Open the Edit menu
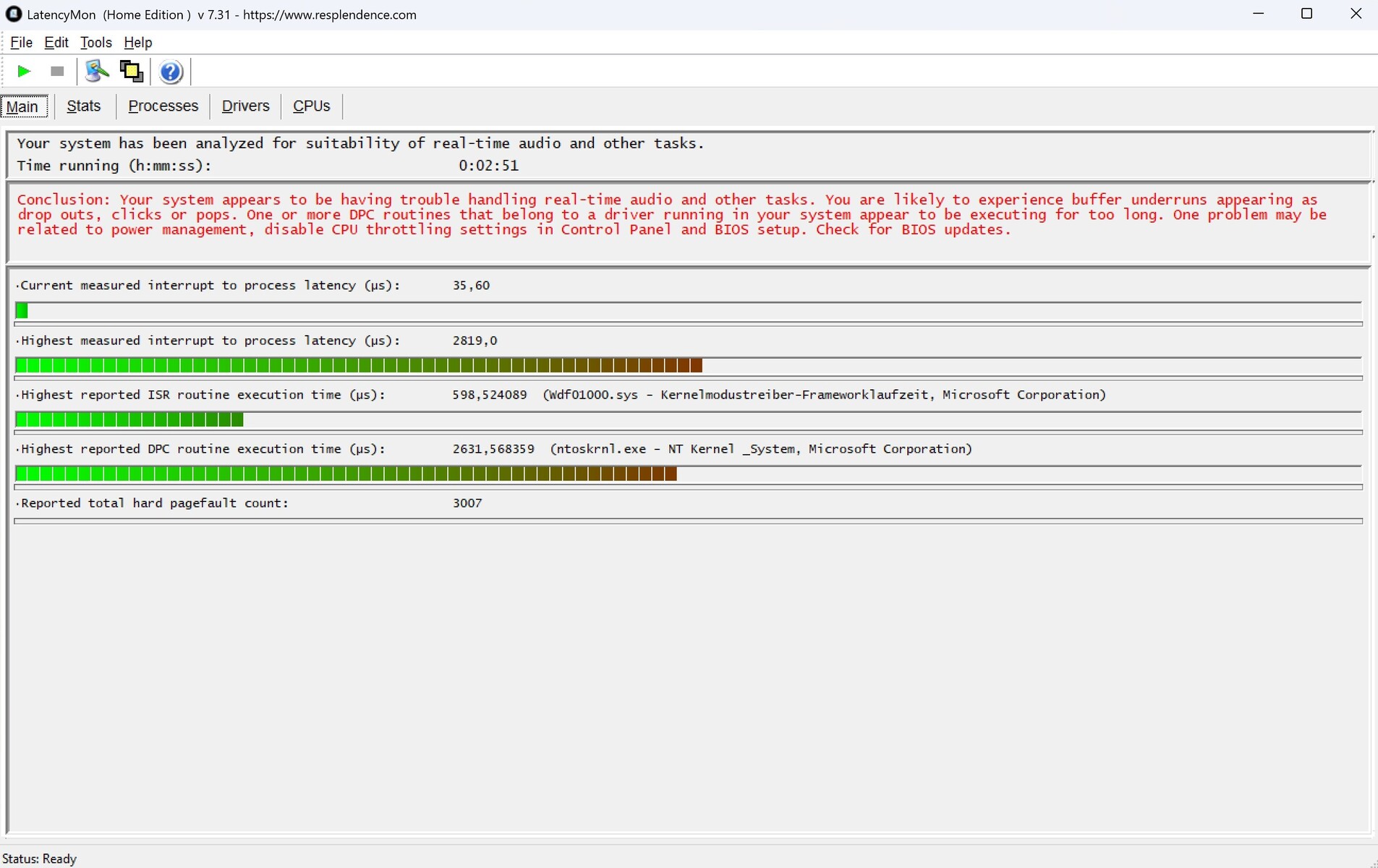Image resolution: width=1378 pixels, height=868 pixels. pos(56,43)
